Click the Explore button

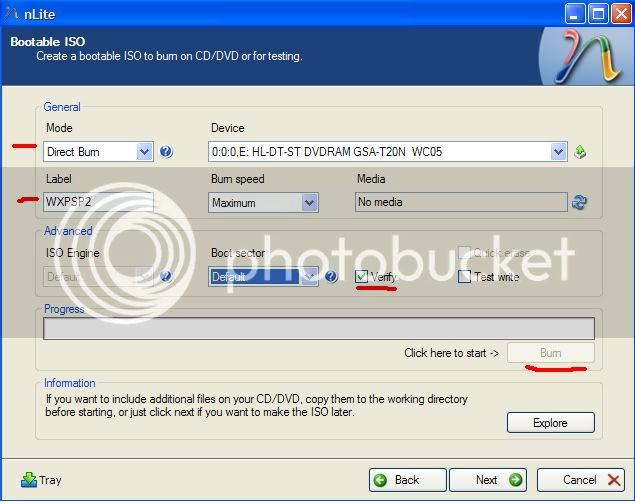550,422
